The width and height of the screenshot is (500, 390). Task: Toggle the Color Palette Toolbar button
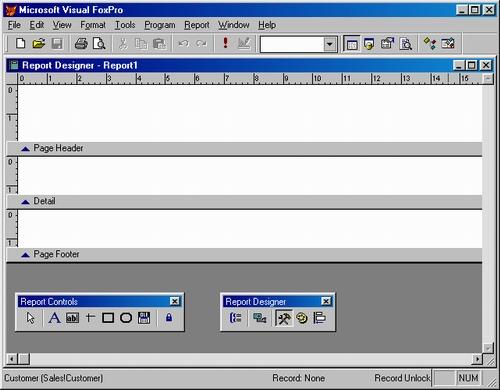click(302, 318)
